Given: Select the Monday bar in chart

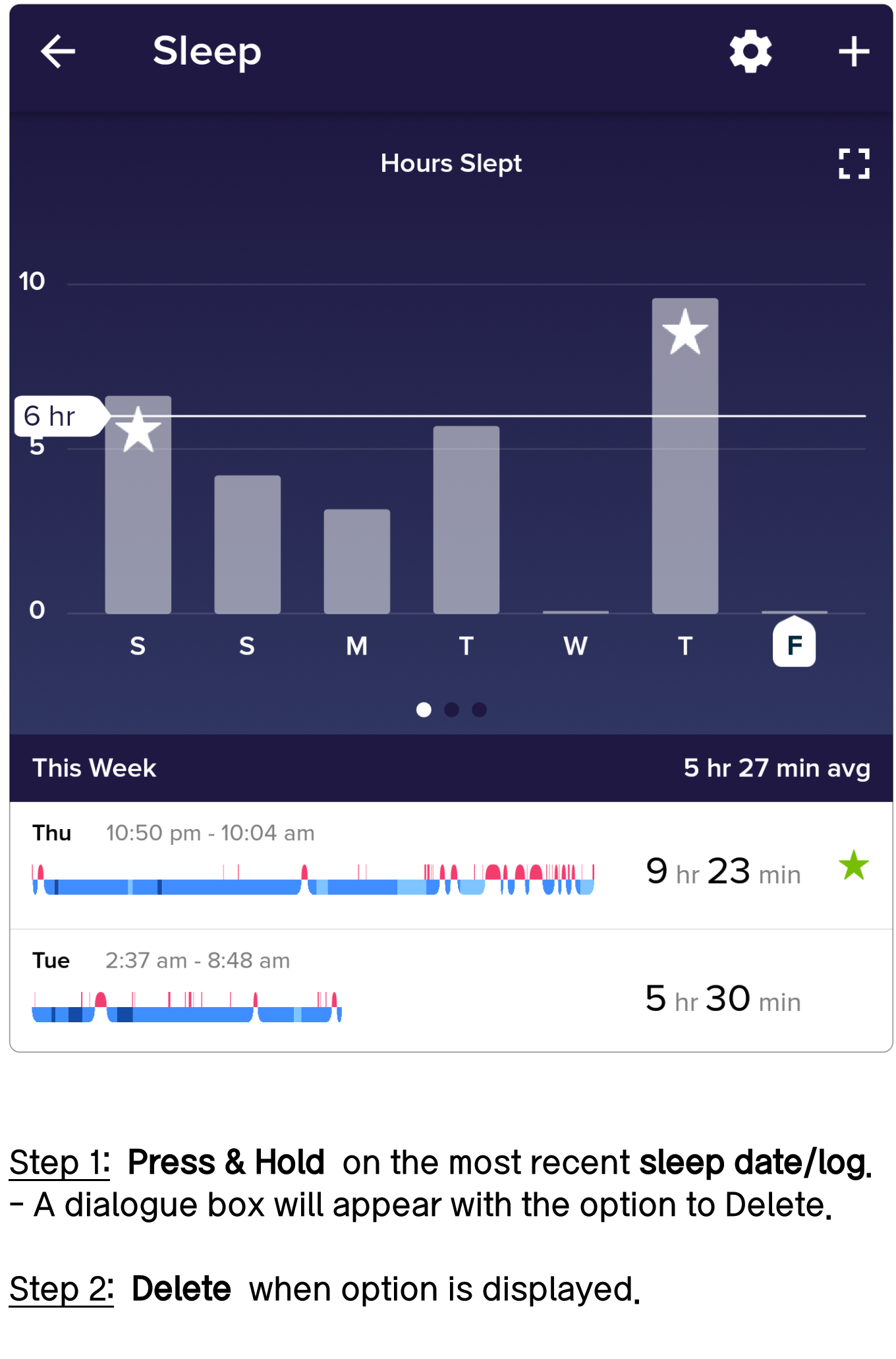Looking at the screenshot, I should tap(356, 561).
